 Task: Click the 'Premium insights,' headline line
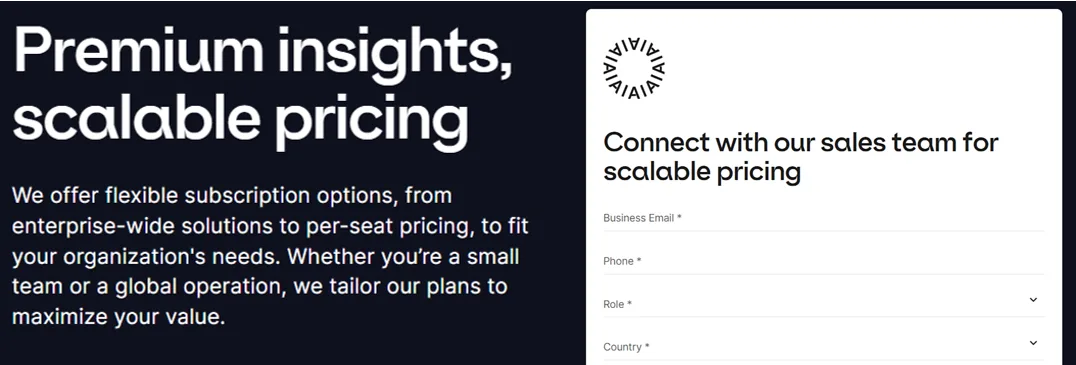[263, 52]
